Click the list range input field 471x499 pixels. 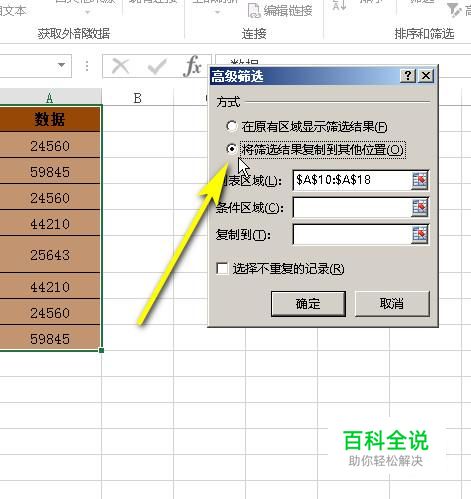(x=352, y=180)
